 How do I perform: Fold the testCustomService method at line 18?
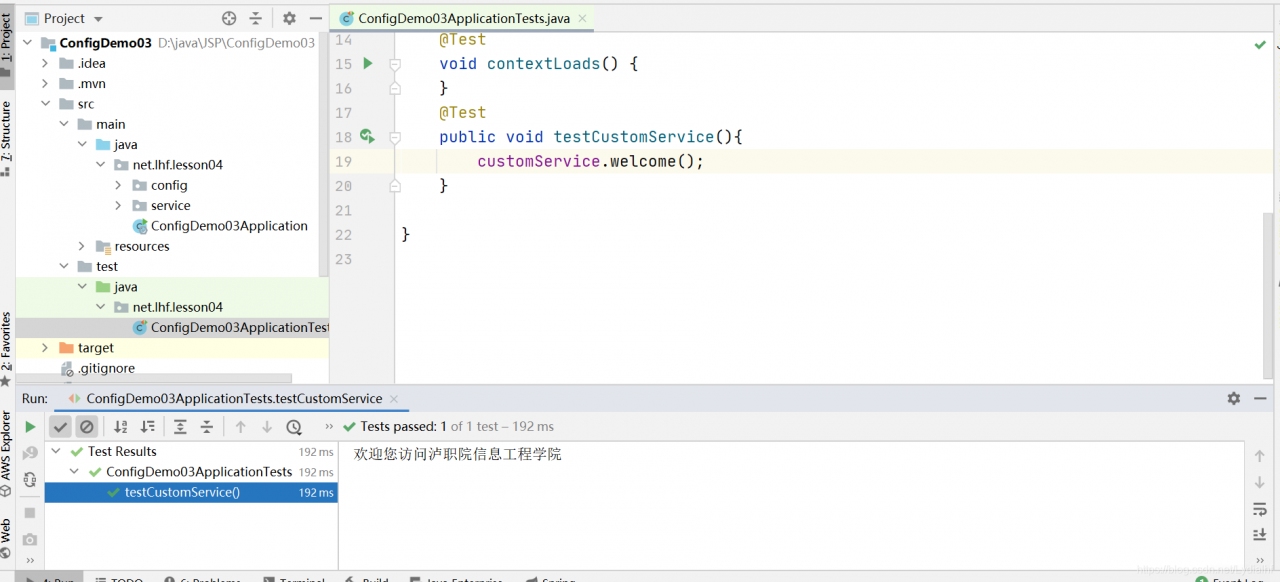click(x=395, y=137)
